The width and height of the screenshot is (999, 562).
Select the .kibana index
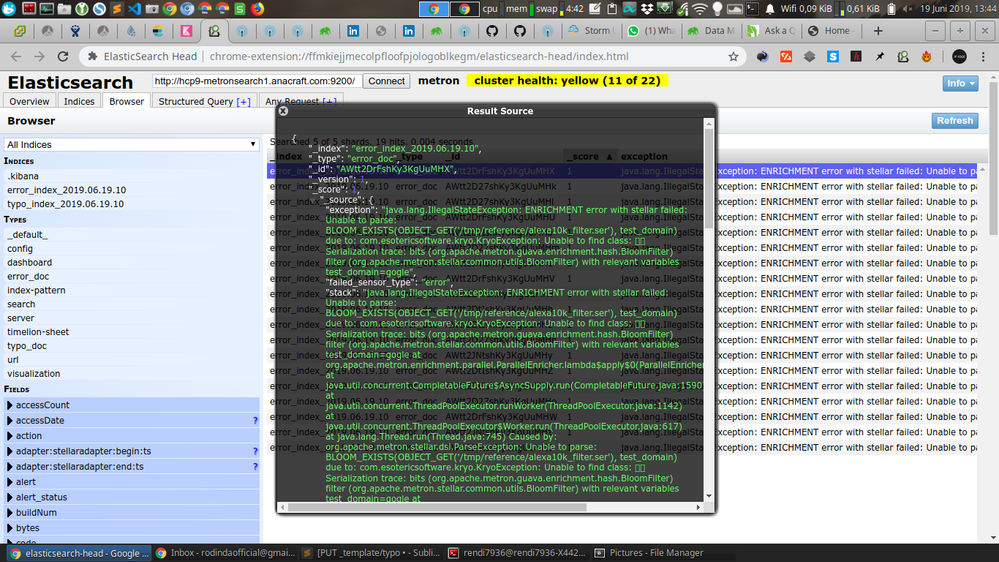(23, 176)
